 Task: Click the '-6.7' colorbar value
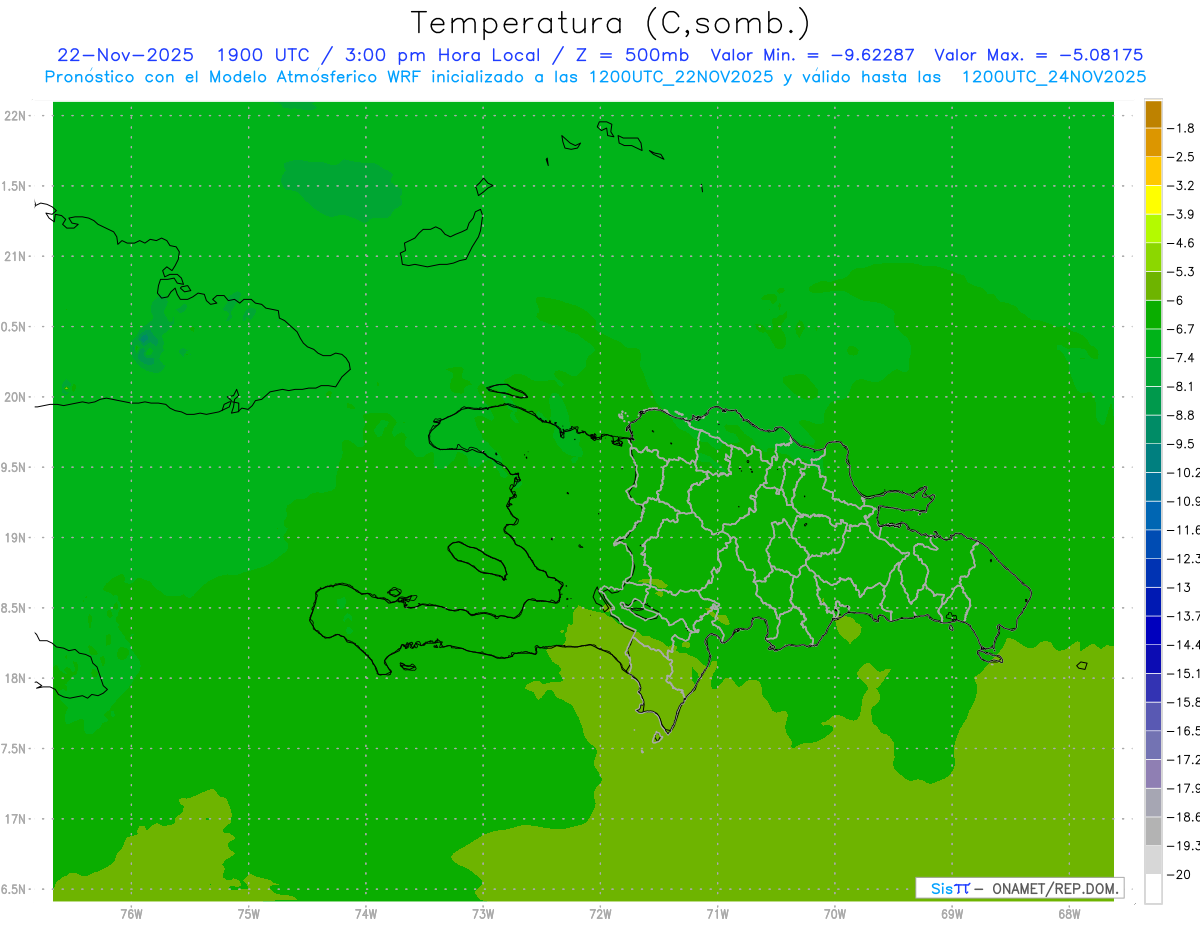[1183, 329]
